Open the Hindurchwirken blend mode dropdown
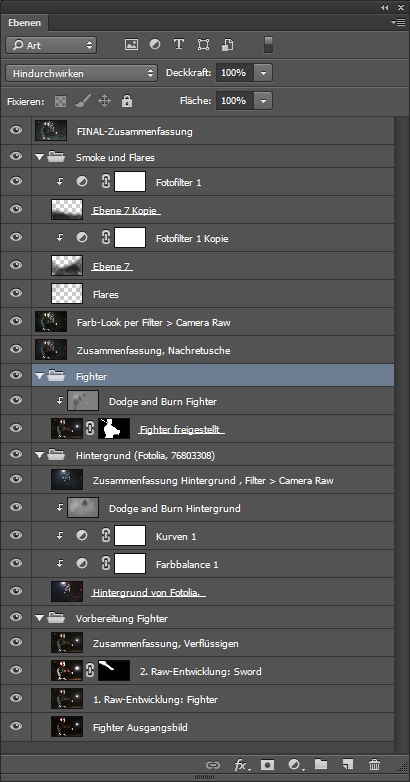The image size is (410, 782). click(x=81, y=73)
